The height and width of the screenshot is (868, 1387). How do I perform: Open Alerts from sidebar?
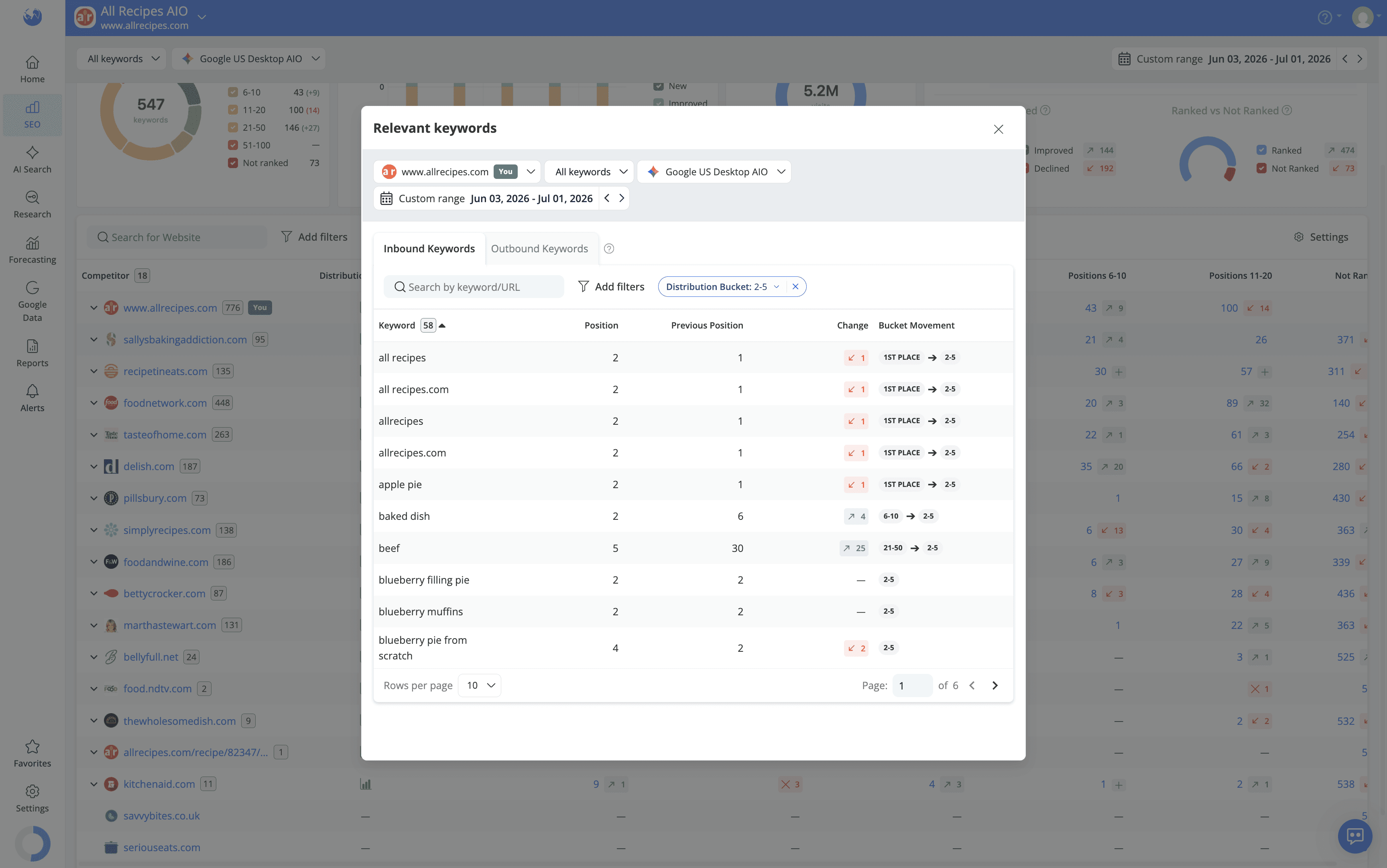pos(32,398)
